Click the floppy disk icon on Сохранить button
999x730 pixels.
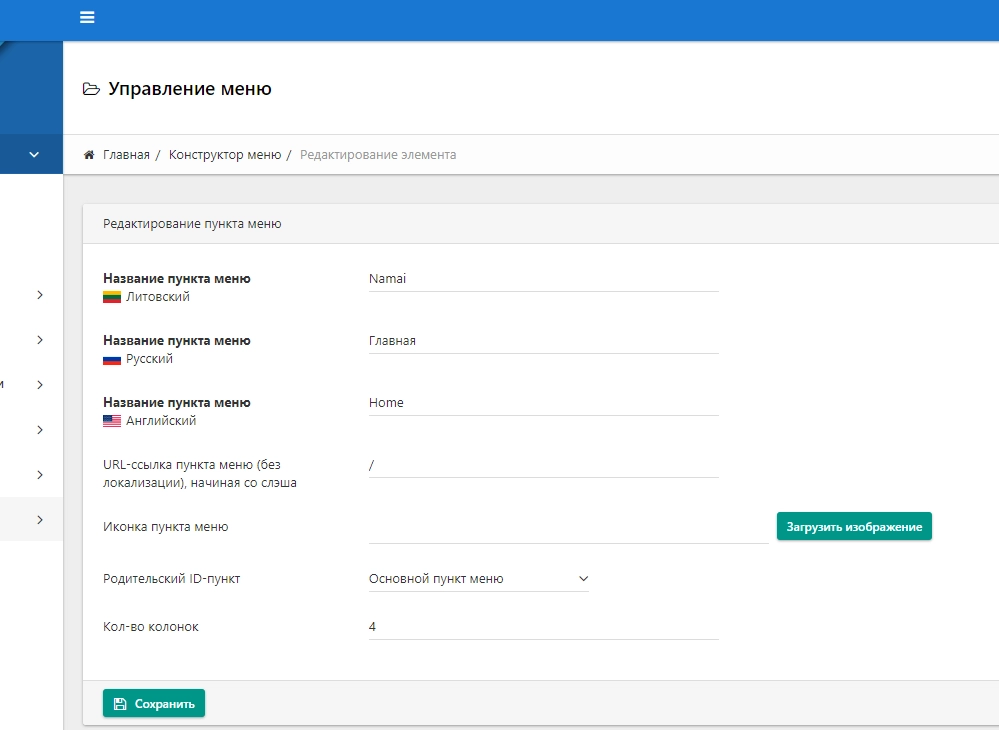click(120, 704)
